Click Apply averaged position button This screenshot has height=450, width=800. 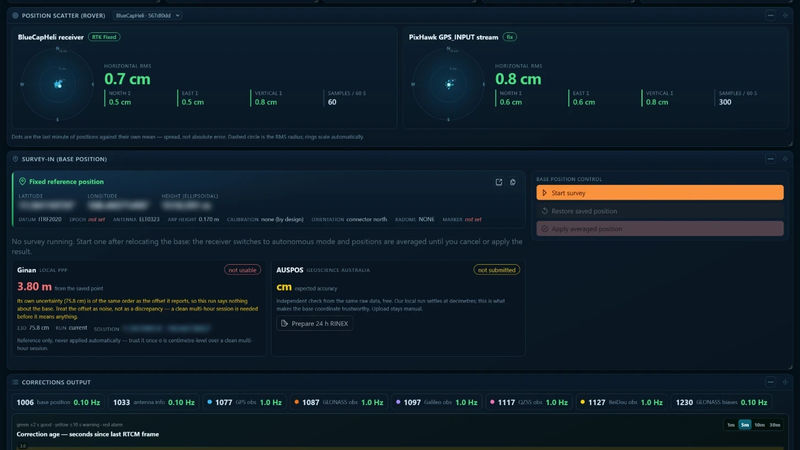pos(660,229)
